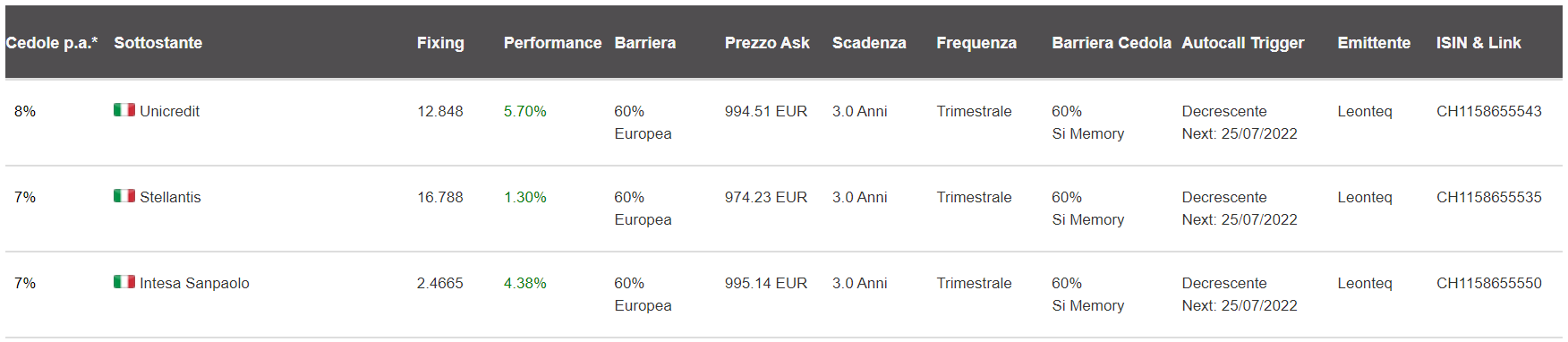Select the Stellantis underlying name
1568x342 pixels.
(170, 197)
